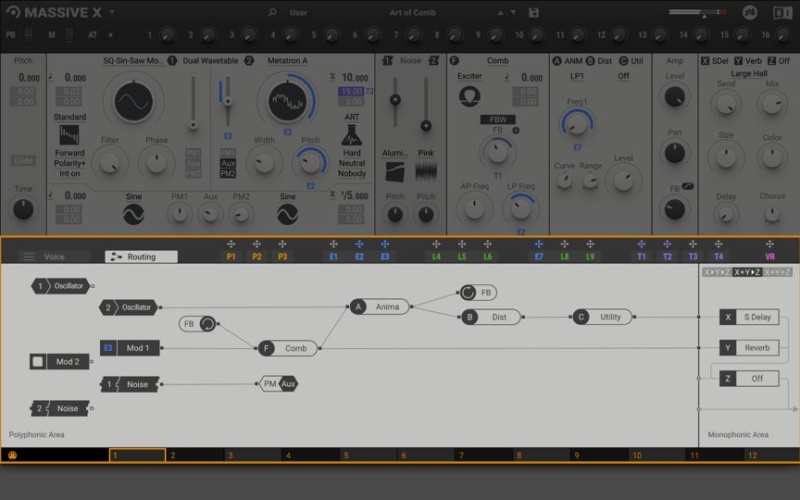The width and height of the screenshot is (800, 500).
Task: Toggle the view layout icon at top right
Action: 782,12
